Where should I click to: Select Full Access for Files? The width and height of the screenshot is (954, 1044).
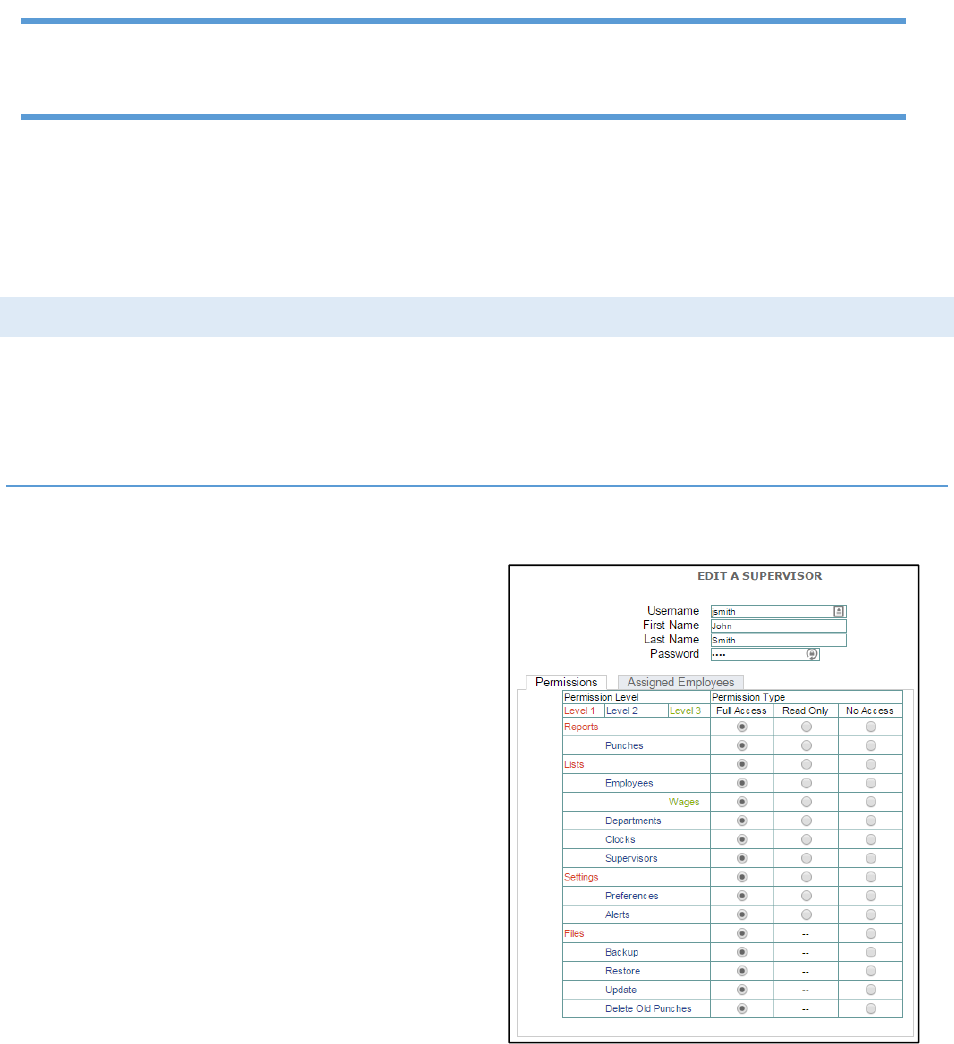click(x=742, y=933)
